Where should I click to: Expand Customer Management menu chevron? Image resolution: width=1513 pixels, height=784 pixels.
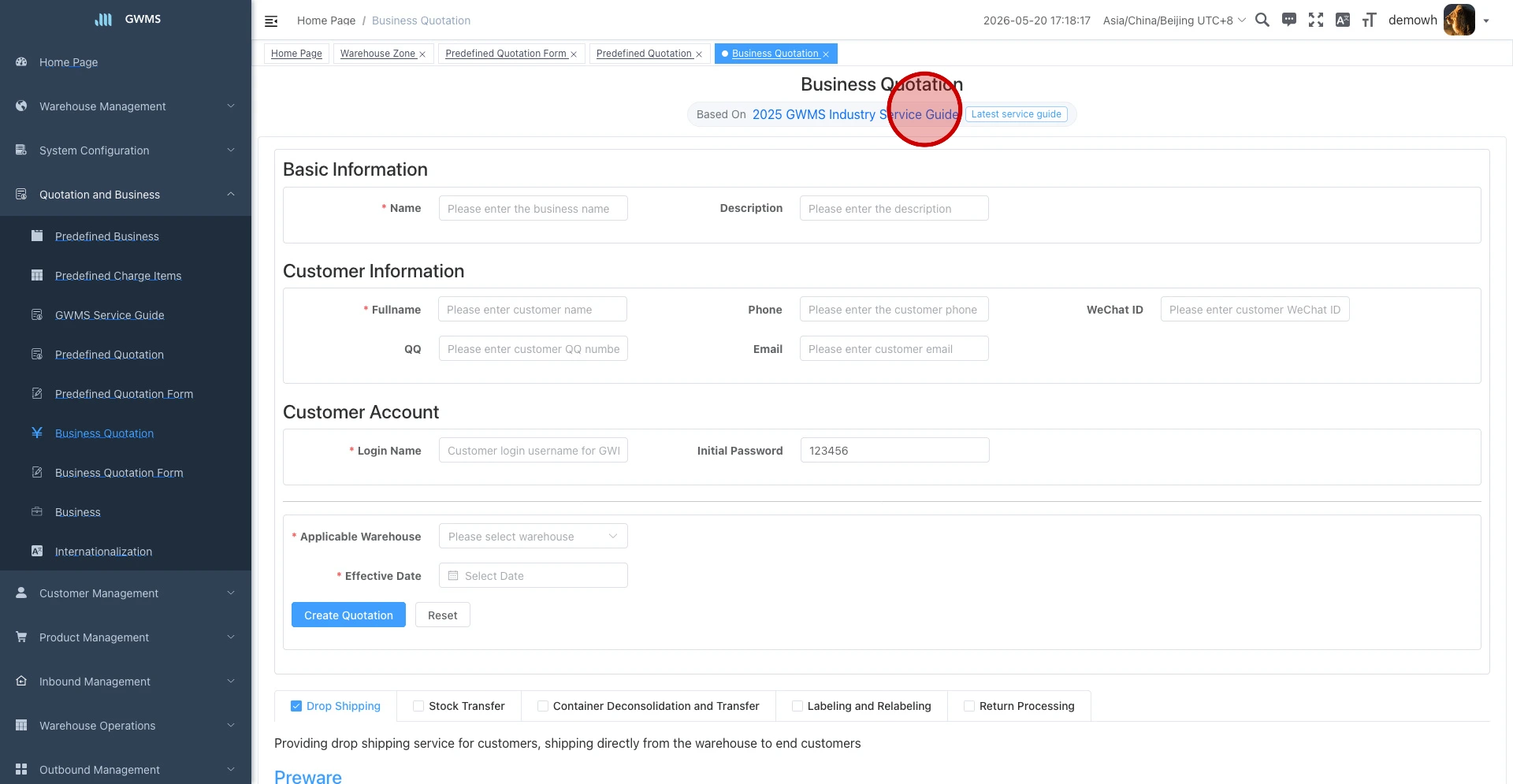coord(231,593)
